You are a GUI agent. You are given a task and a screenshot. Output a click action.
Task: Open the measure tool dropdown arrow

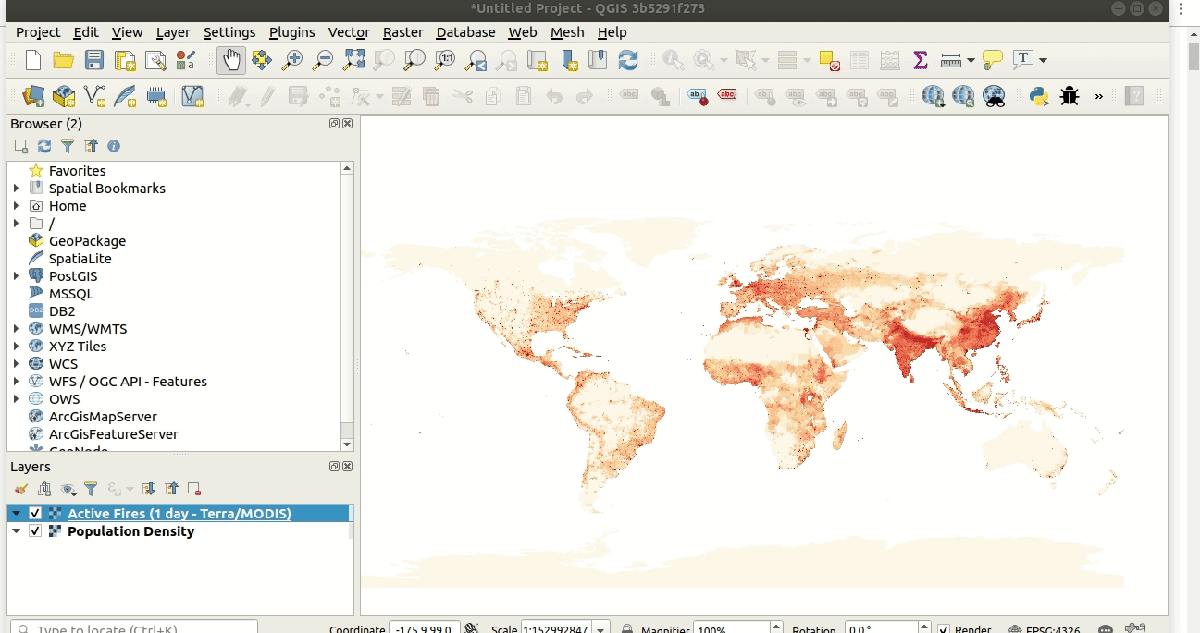pyautogui.click(x=971, y=60)
